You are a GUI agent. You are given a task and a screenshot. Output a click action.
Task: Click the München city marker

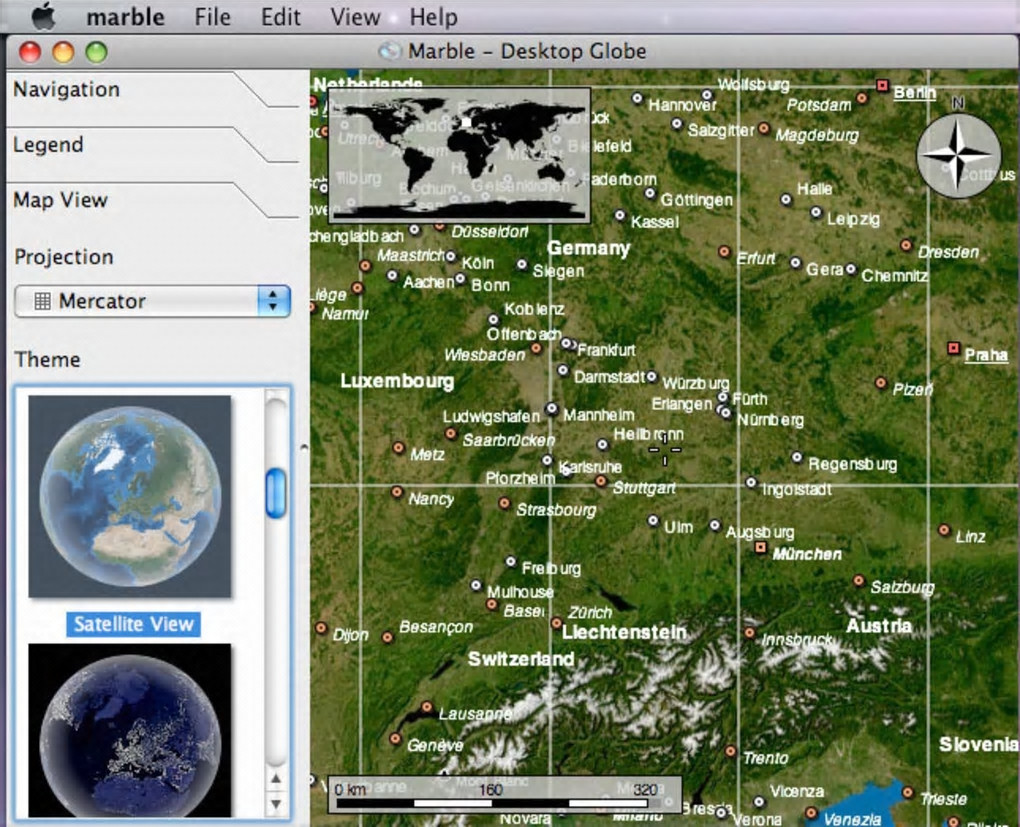click(760, 548)
